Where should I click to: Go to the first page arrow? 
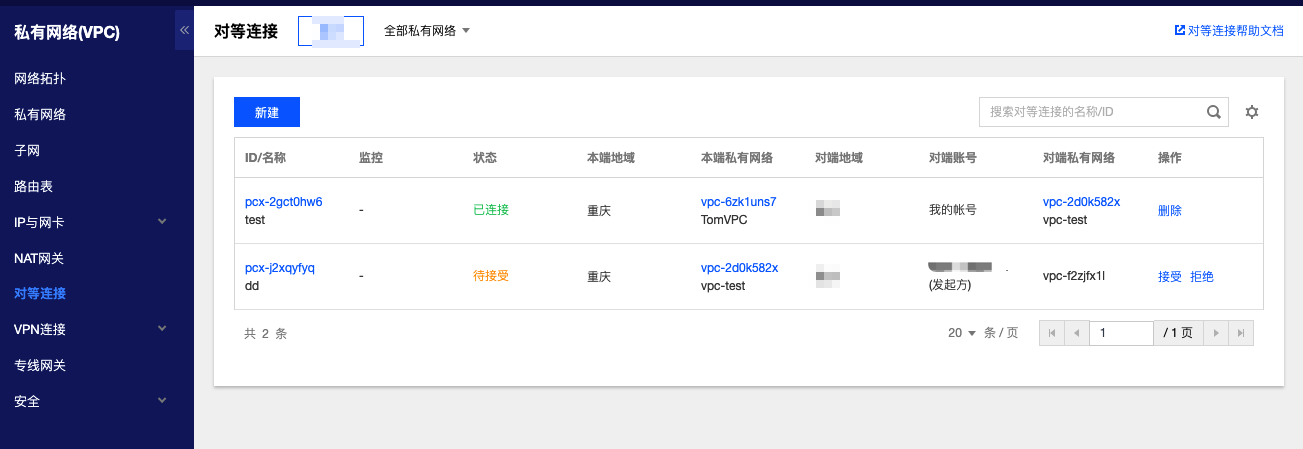coord(1051,333)
